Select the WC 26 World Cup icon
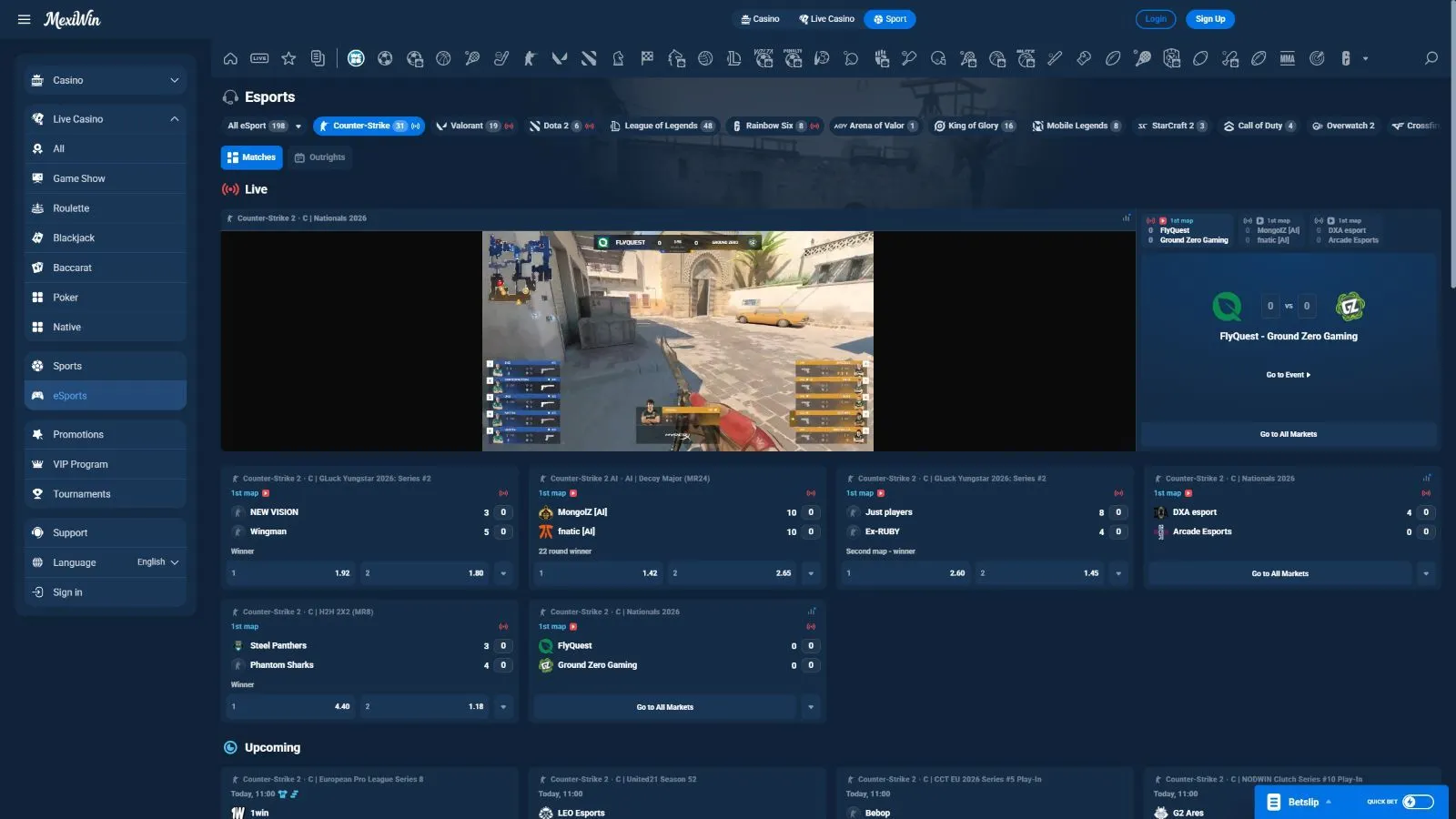Image resolution: width=1456 pixels, height=819 pixels. click(x=356, y=58)
